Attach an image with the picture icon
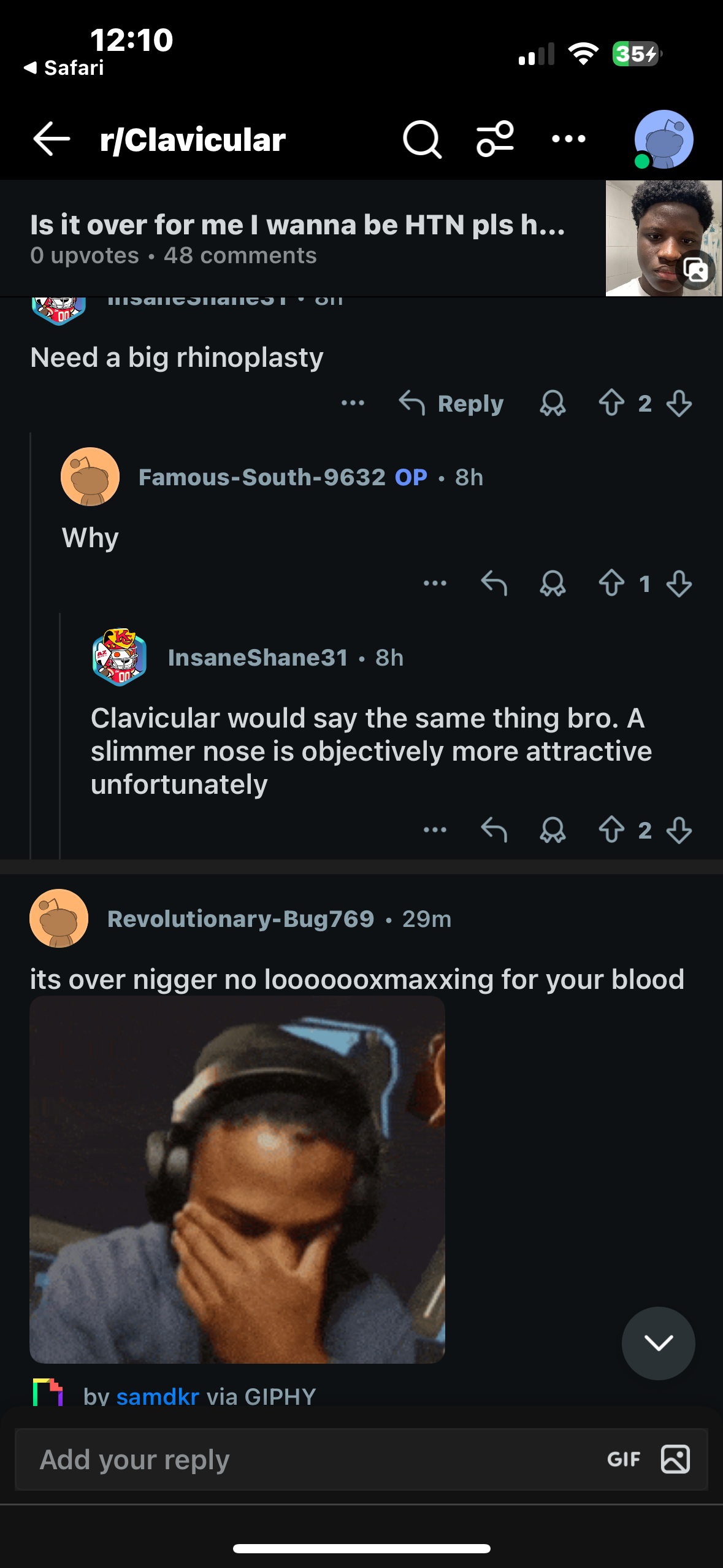This screenshot has height=1568, width=723. click(675, 1459)
